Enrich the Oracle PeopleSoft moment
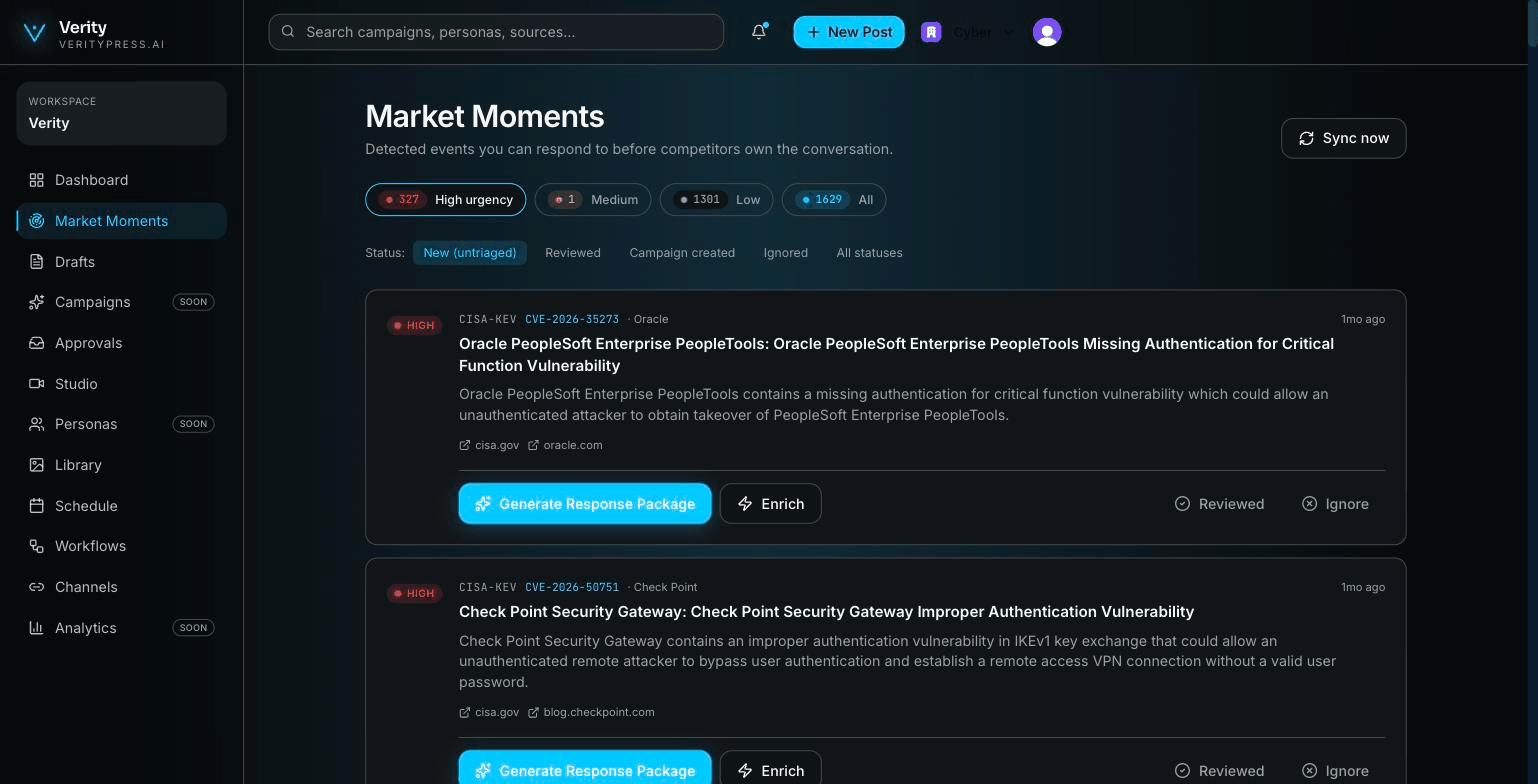The height and width of the screenshot is (784, 1538). pyautogui.click(x=770, y=504)
